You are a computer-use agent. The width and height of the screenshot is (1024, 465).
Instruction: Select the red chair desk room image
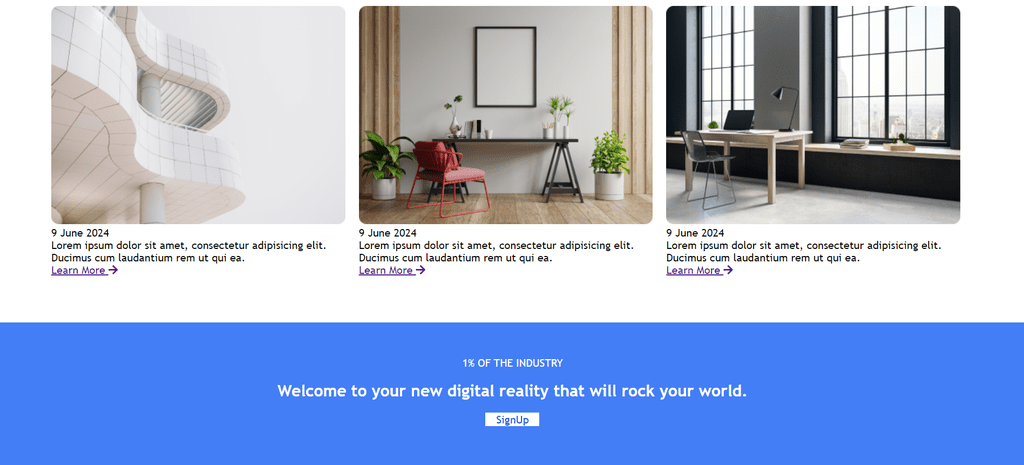coord(505,115)
